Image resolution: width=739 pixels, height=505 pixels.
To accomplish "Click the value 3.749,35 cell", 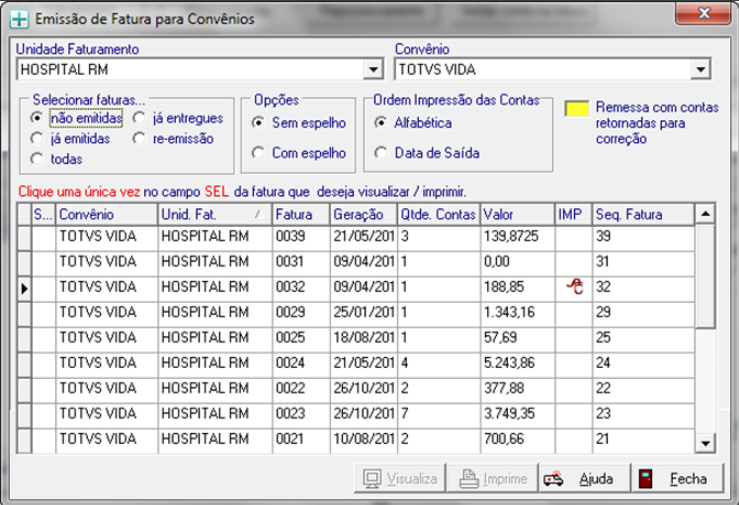I will click(517, 414).
